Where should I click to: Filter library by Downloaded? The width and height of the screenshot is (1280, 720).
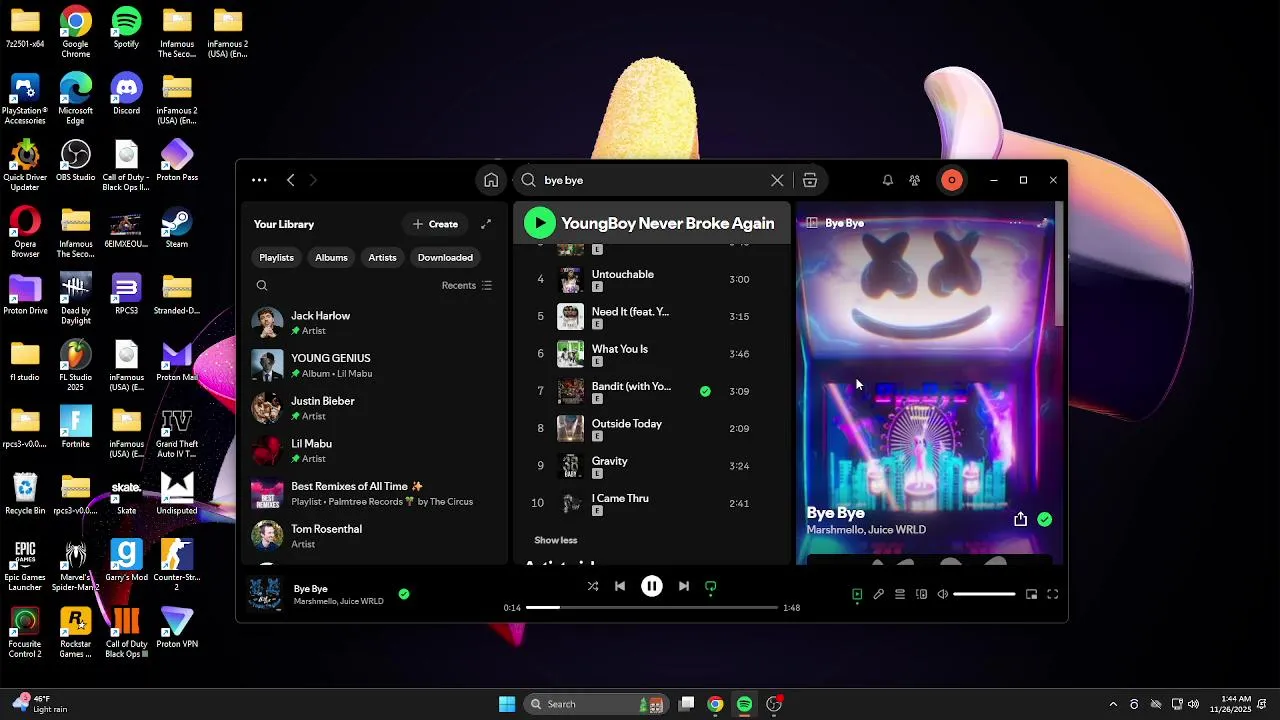point(445,258)
